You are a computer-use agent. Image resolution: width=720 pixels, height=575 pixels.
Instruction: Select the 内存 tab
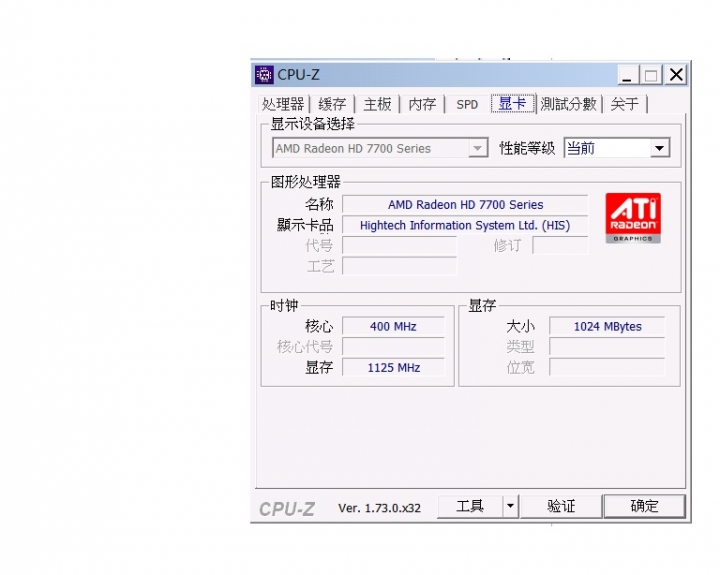[422, 104]
